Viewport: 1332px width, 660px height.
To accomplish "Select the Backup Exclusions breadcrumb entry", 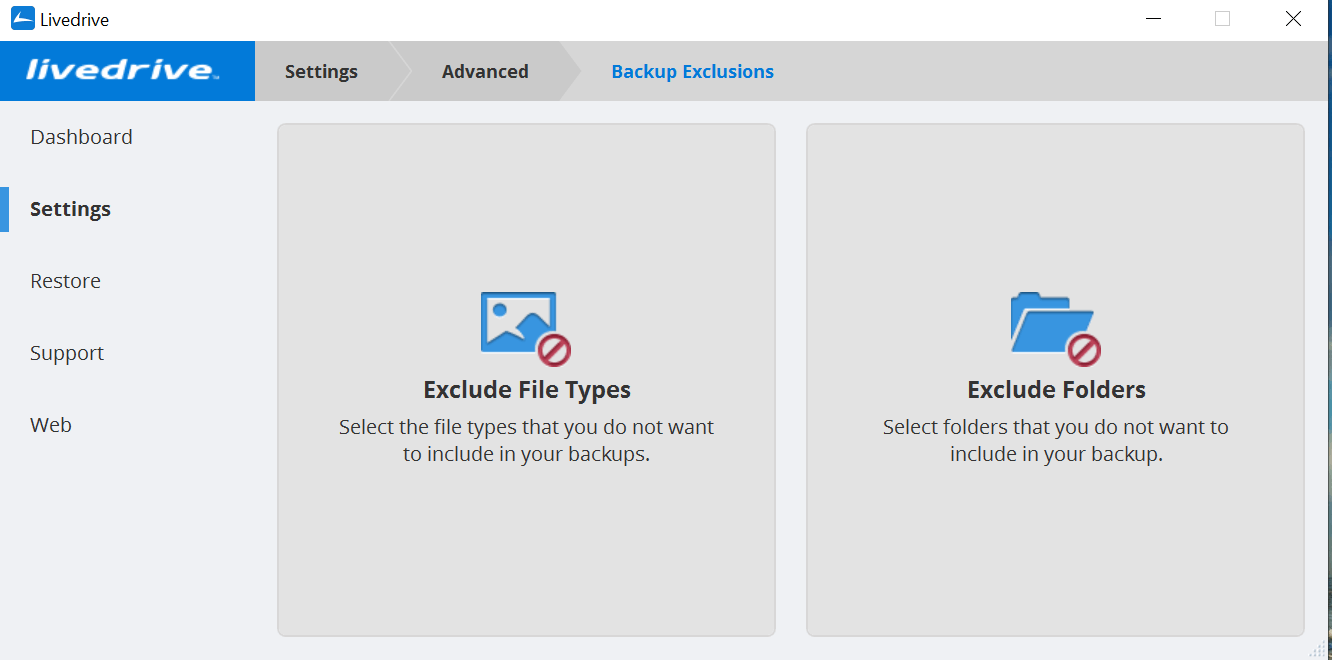I will pyautogui.click(x=692, y=71).
